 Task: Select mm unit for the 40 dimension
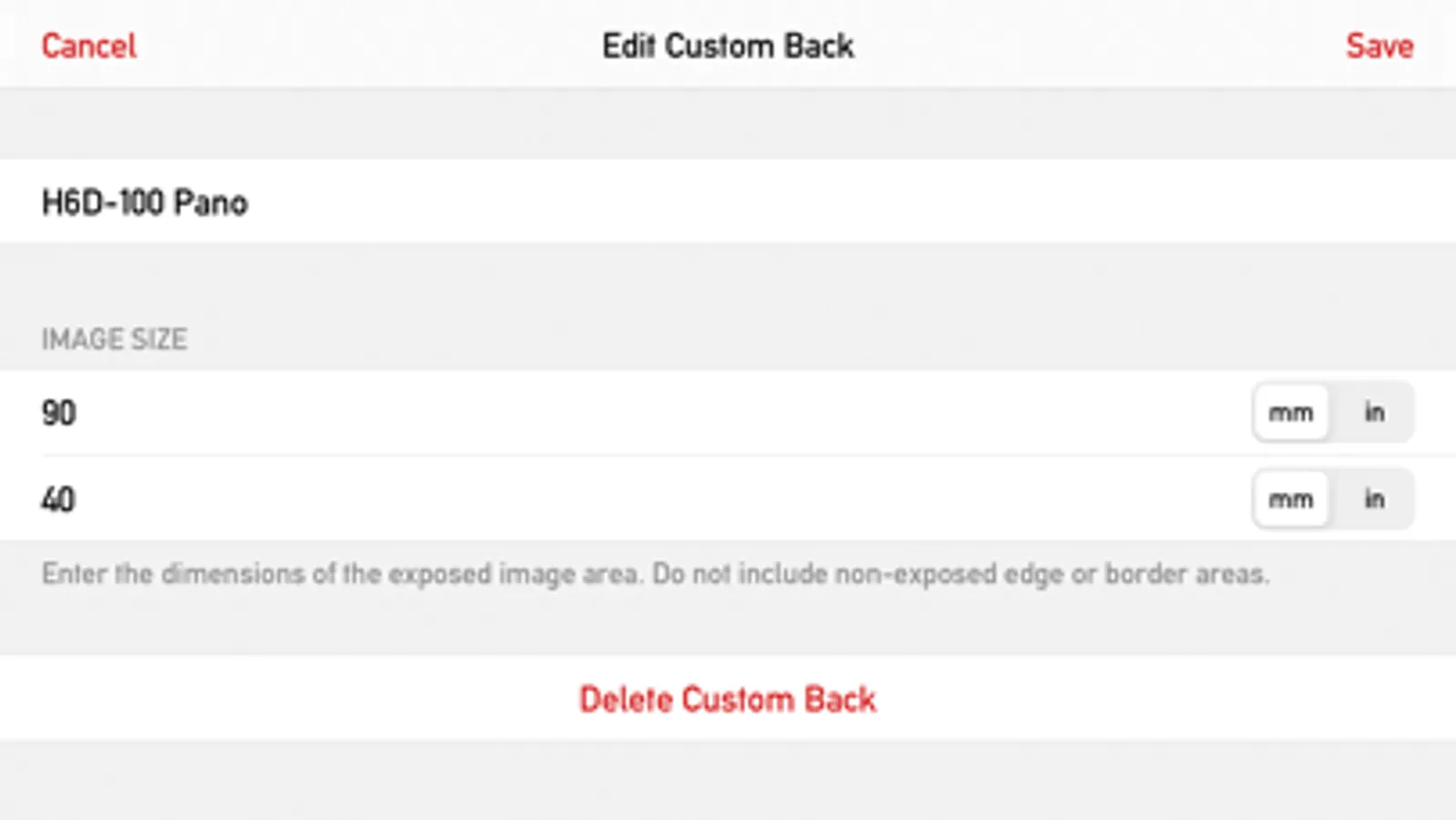[1290, 499]
